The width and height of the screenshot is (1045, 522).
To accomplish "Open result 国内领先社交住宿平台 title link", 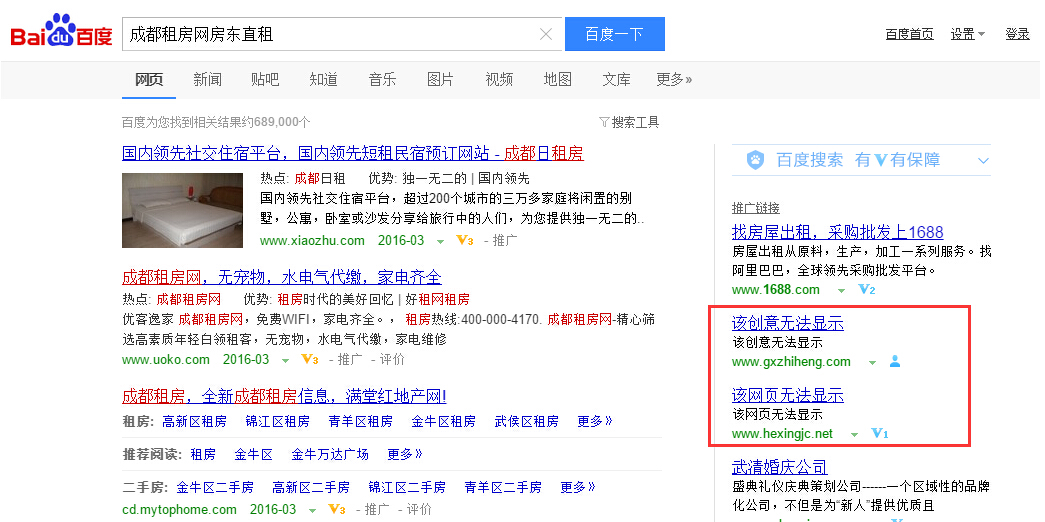I will (353, 153).
